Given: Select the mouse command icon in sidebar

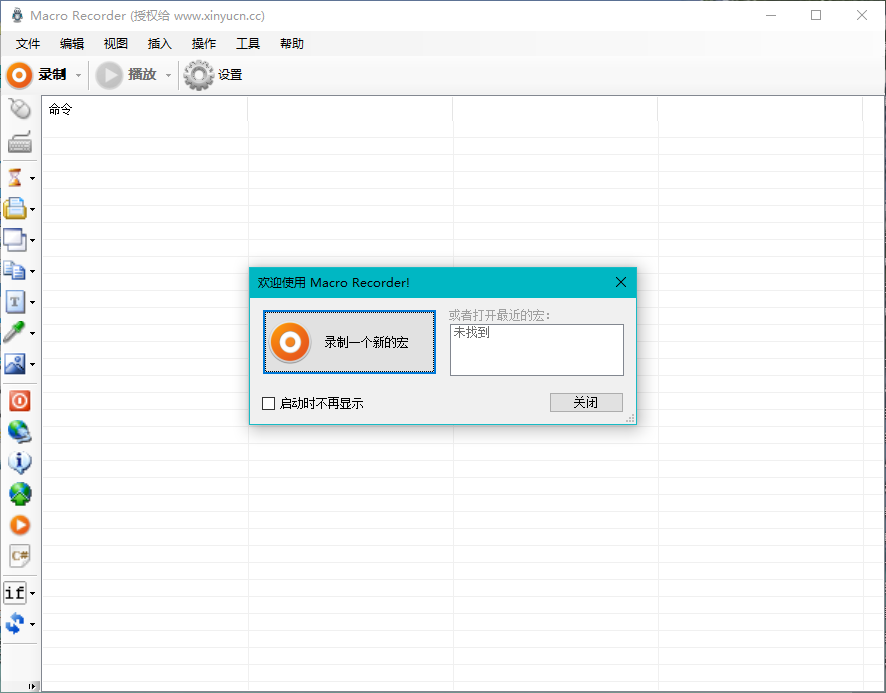Looking at the screenshot, I should [20, 109].
